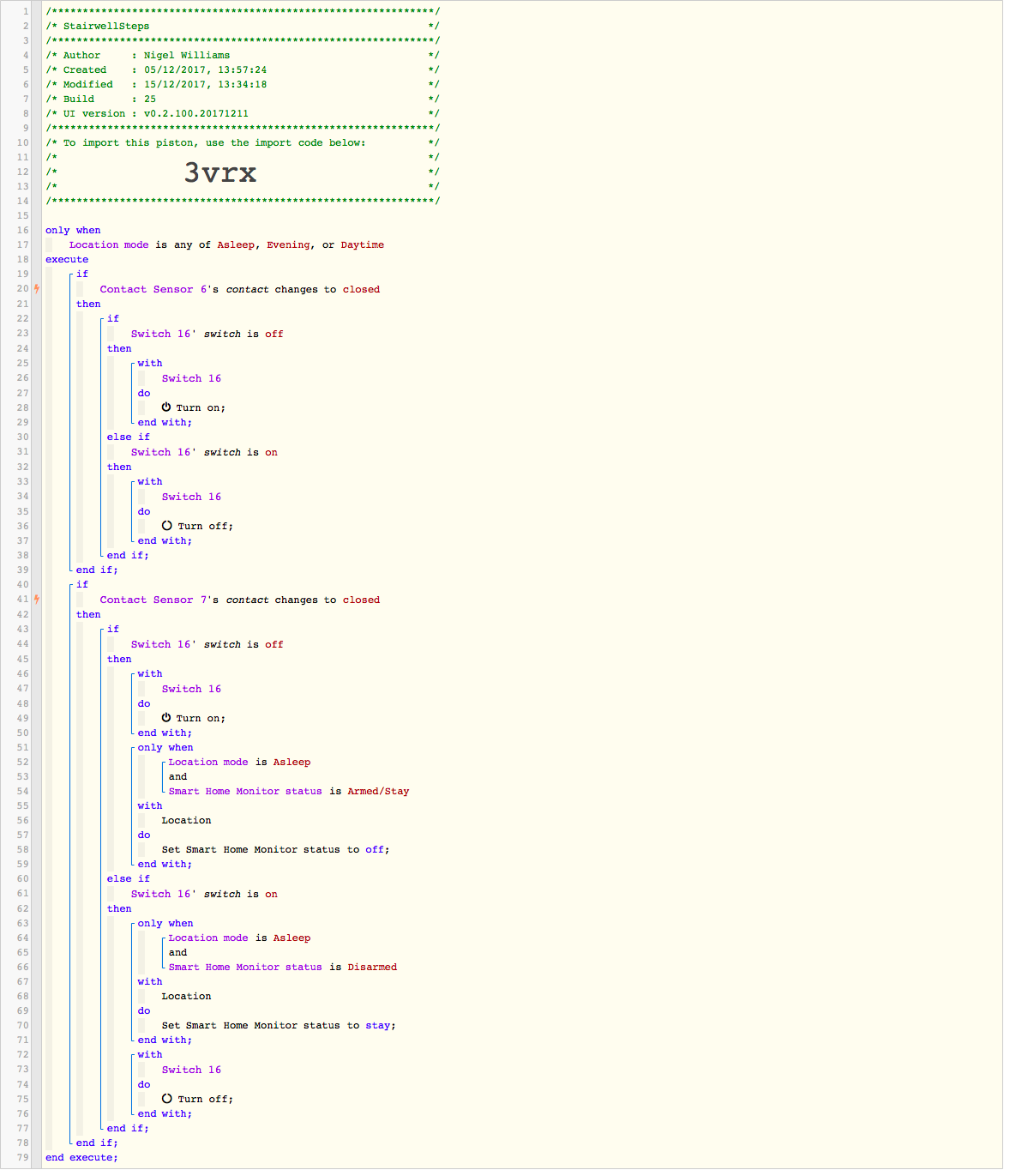Viewport: 1010px width, 1176px height.
Task: Click 'Set Smart Home Monitor status to off;'
Action: (275, 849)
